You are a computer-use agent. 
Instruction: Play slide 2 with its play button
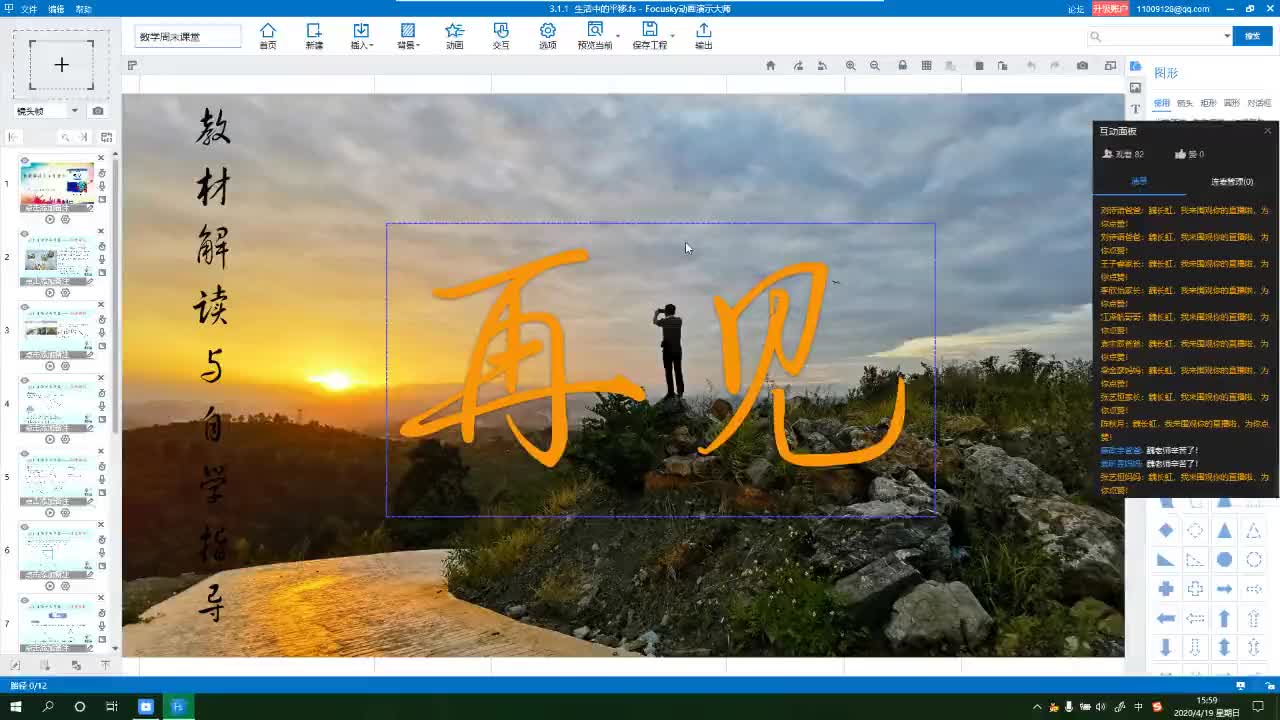50,292
